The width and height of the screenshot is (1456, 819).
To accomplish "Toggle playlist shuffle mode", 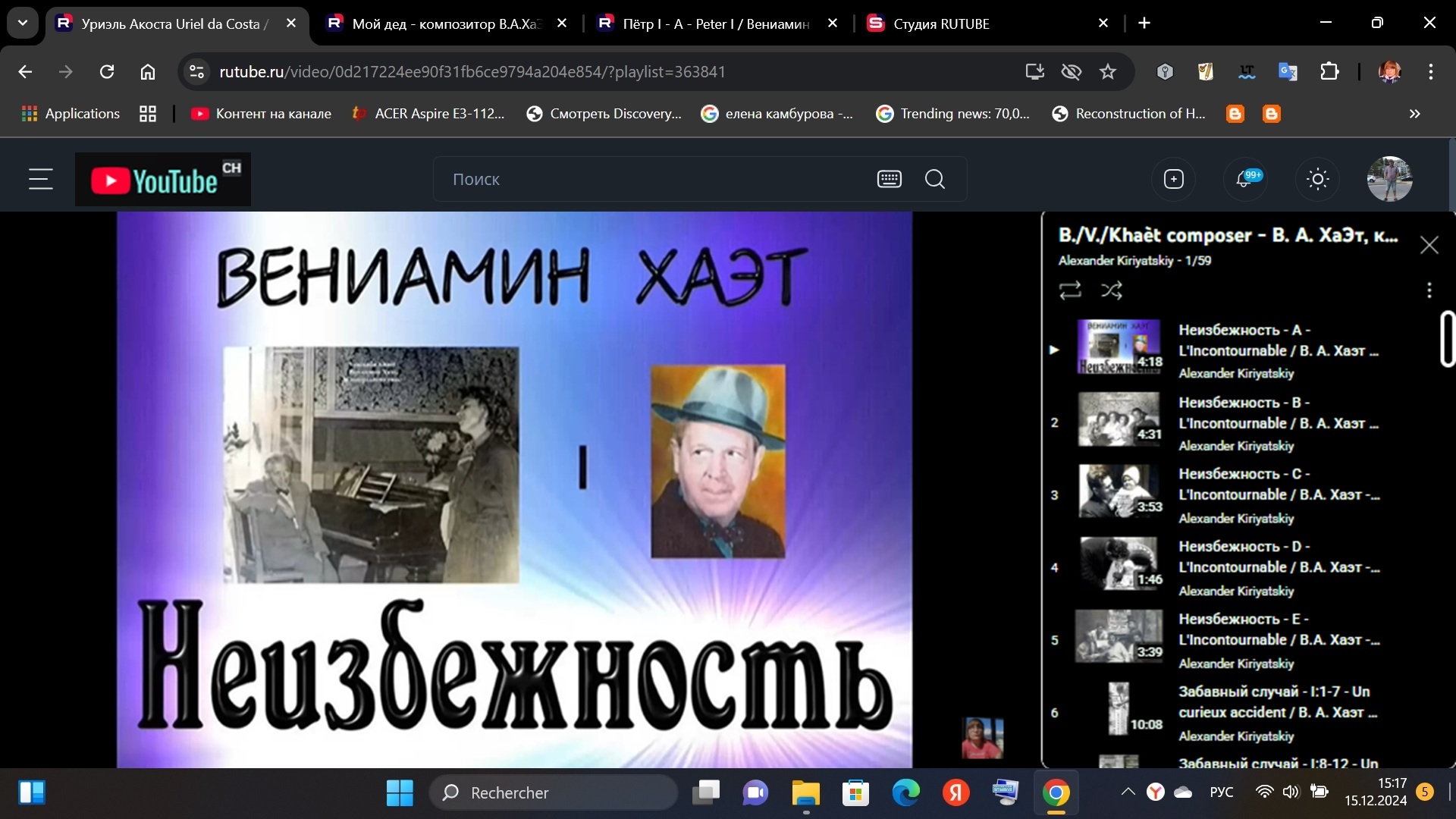I will 1112,290.
